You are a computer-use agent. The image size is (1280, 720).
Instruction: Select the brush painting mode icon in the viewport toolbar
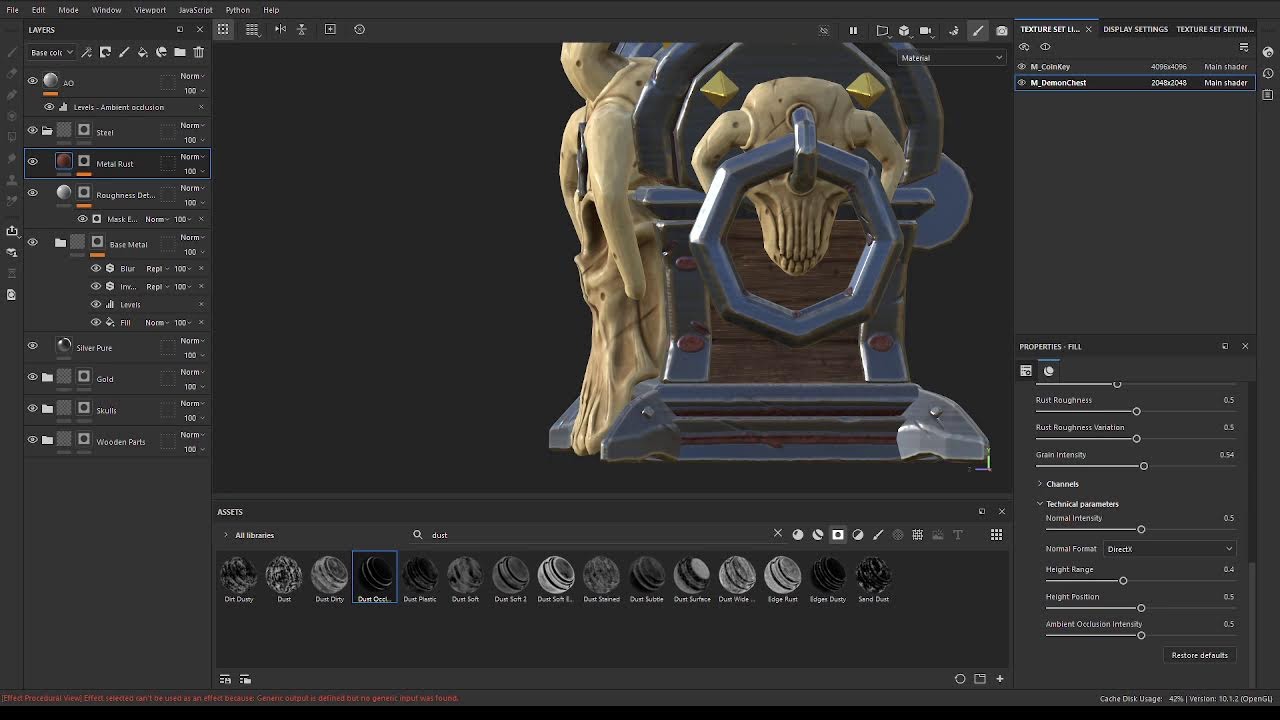click(978, 30)
